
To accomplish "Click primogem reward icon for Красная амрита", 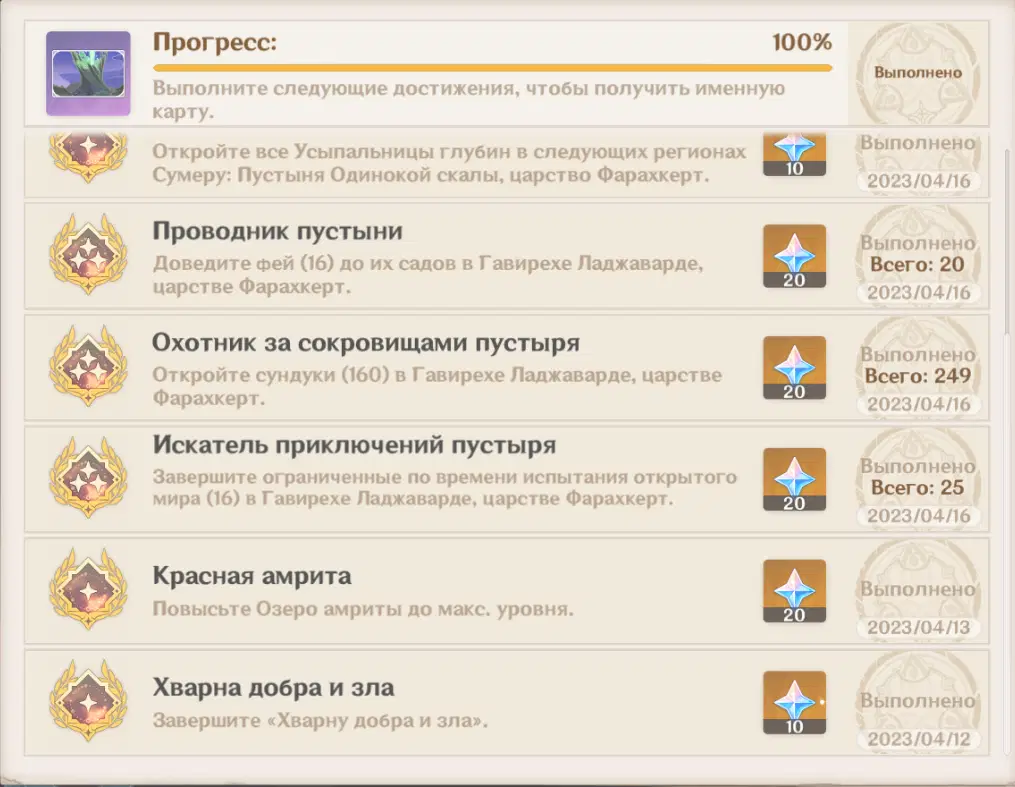I will [794, 591].
